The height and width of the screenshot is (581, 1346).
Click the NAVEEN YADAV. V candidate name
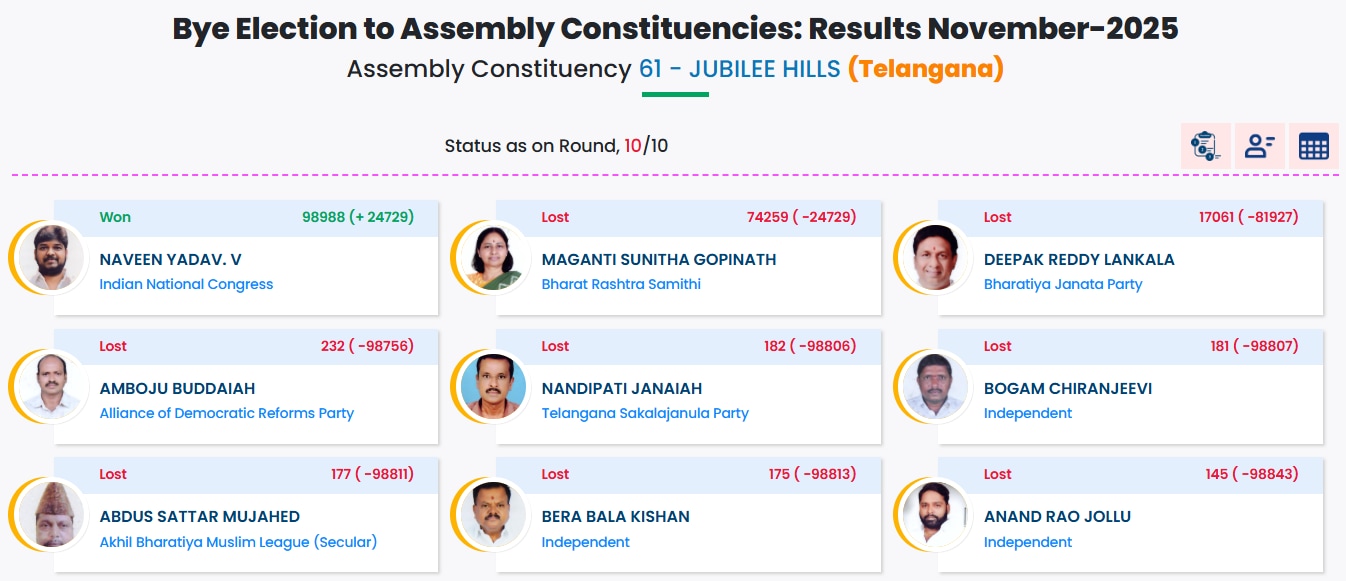[170, 259]
